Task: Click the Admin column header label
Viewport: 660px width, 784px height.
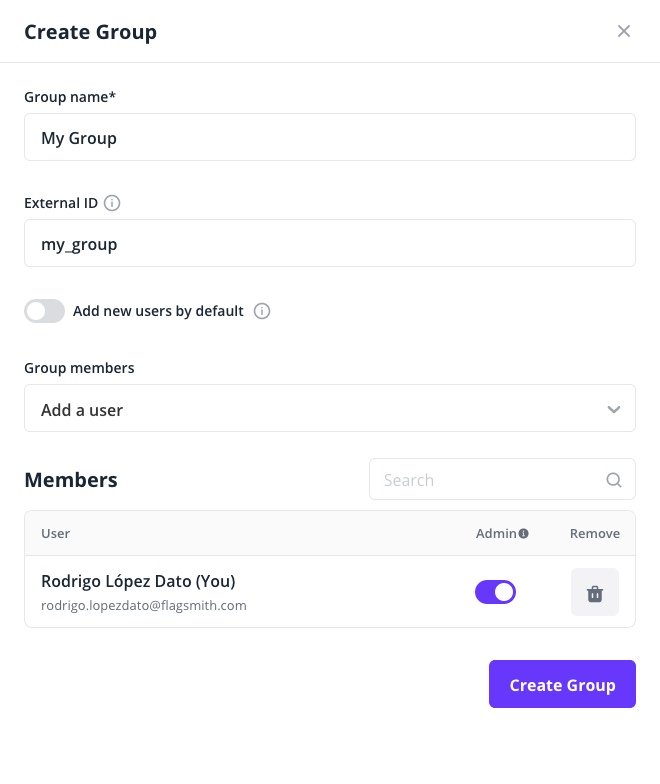Action: (496, 534)
